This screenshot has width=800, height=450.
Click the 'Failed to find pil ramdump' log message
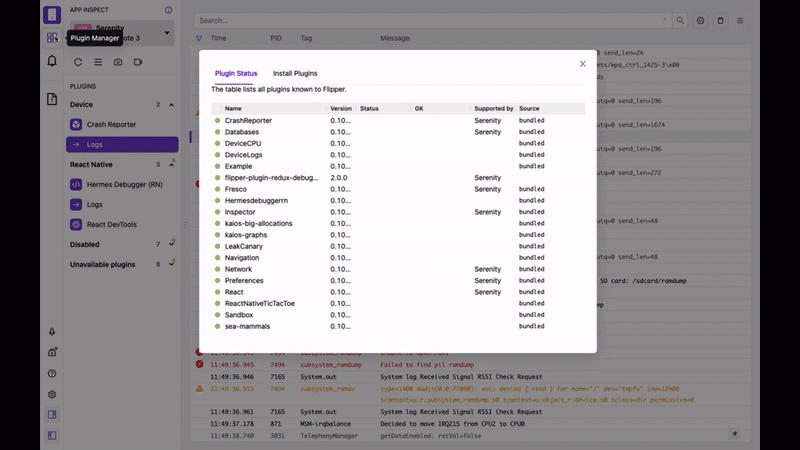[427, 365]
